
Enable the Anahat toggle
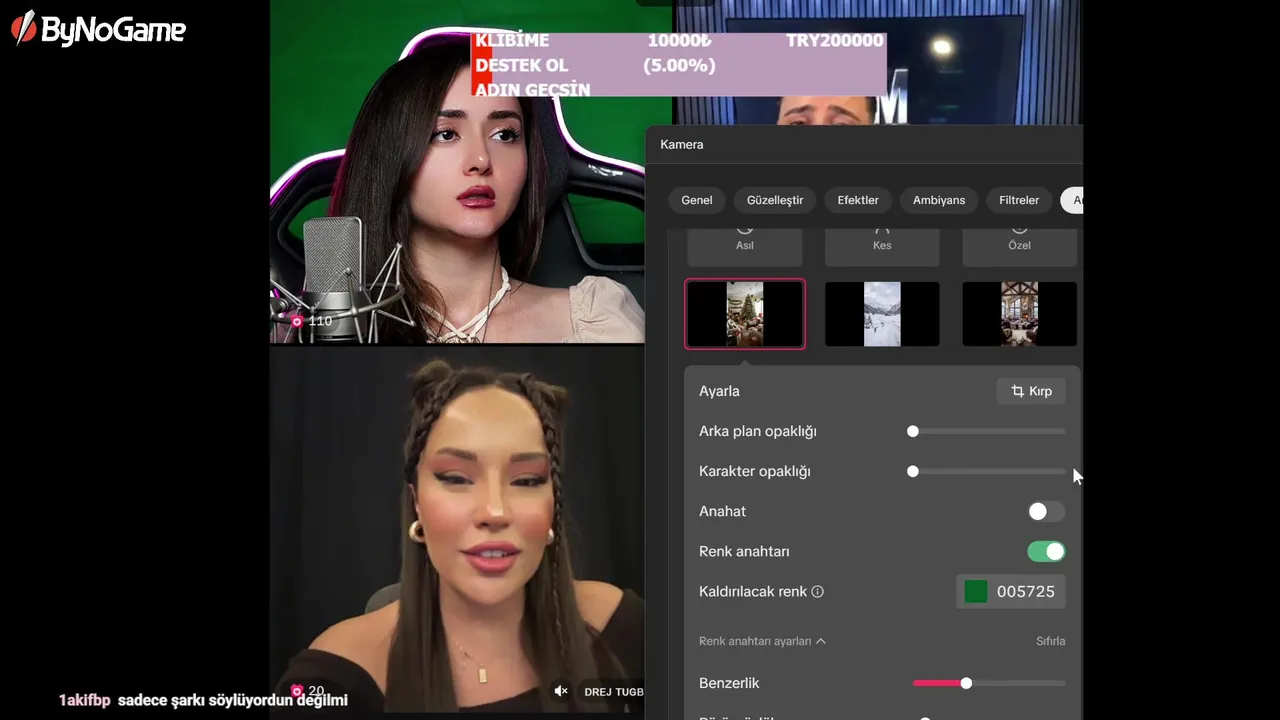pos(1046,511)
